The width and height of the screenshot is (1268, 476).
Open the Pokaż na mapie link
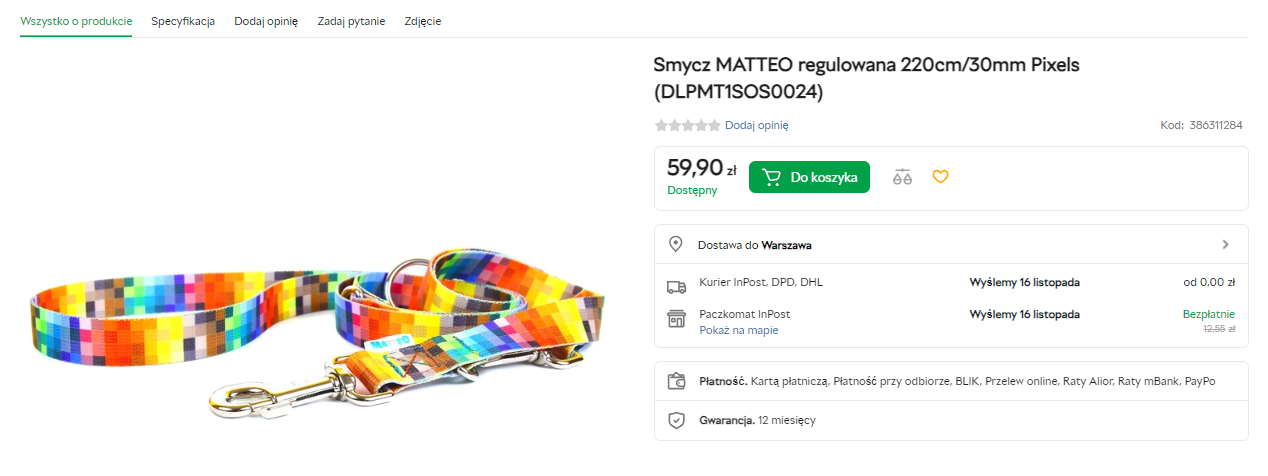click(738, 330)
